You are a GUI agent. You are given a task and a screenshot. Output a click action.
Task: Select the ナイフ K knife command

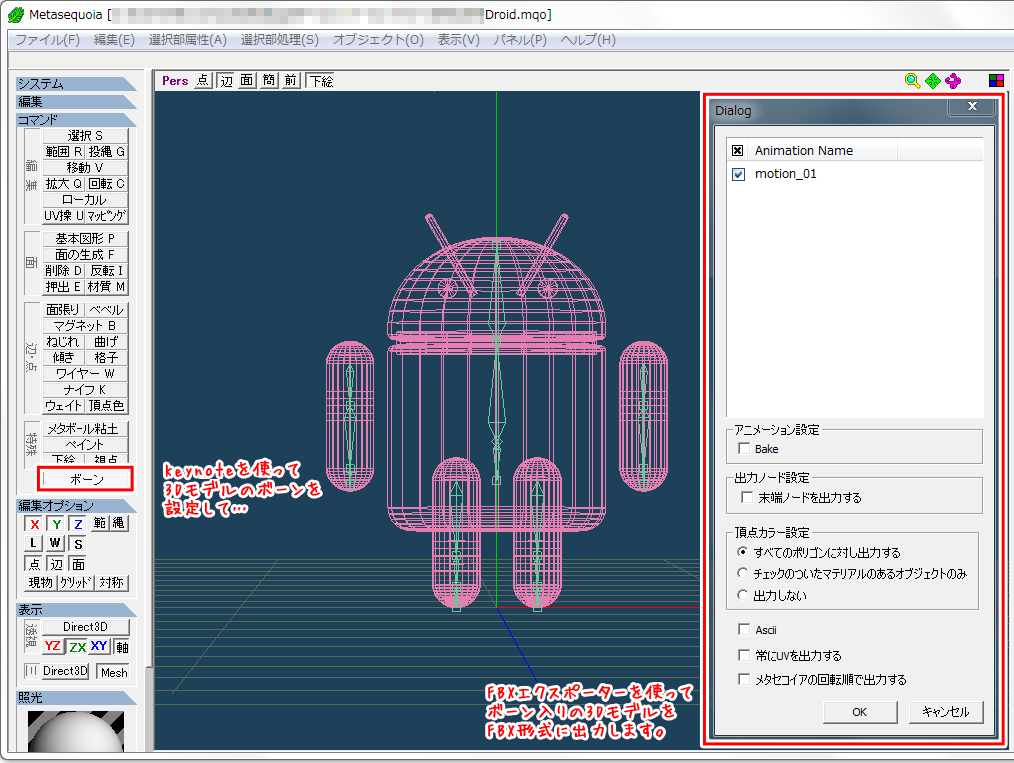click(85, 390)
